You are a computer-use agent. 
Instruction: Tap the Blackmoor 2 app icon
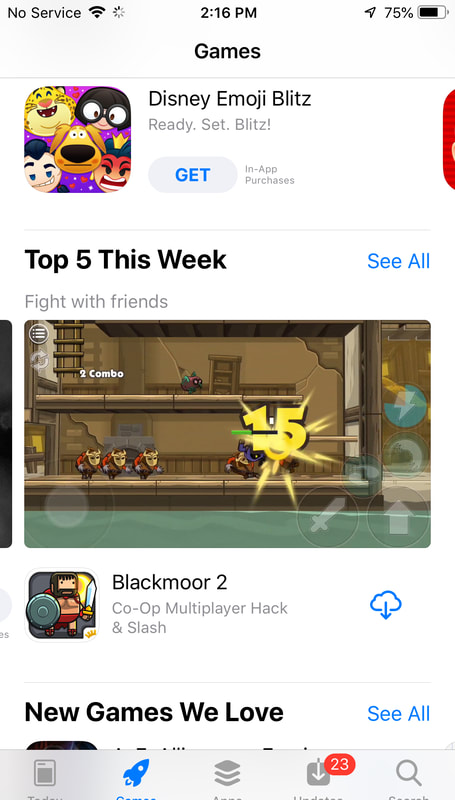[62, 605]
